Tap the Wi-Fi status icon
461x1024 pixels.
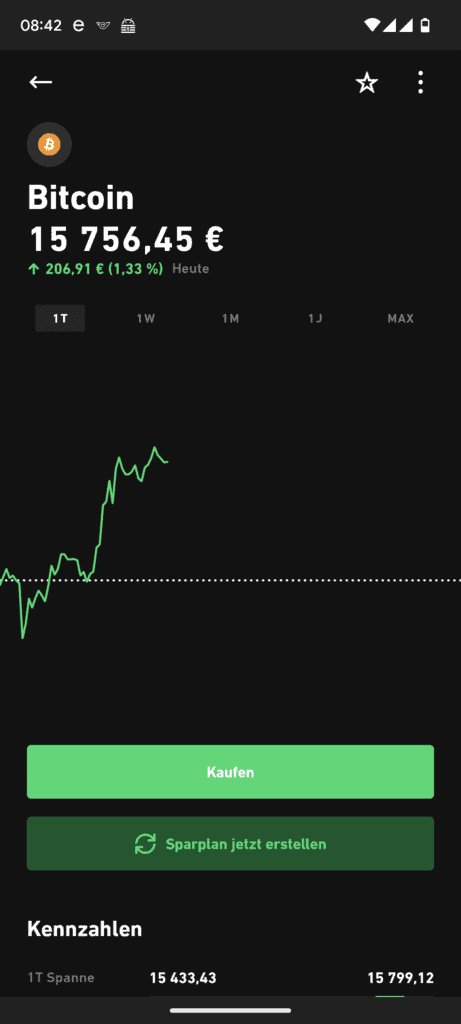(372, 25)
